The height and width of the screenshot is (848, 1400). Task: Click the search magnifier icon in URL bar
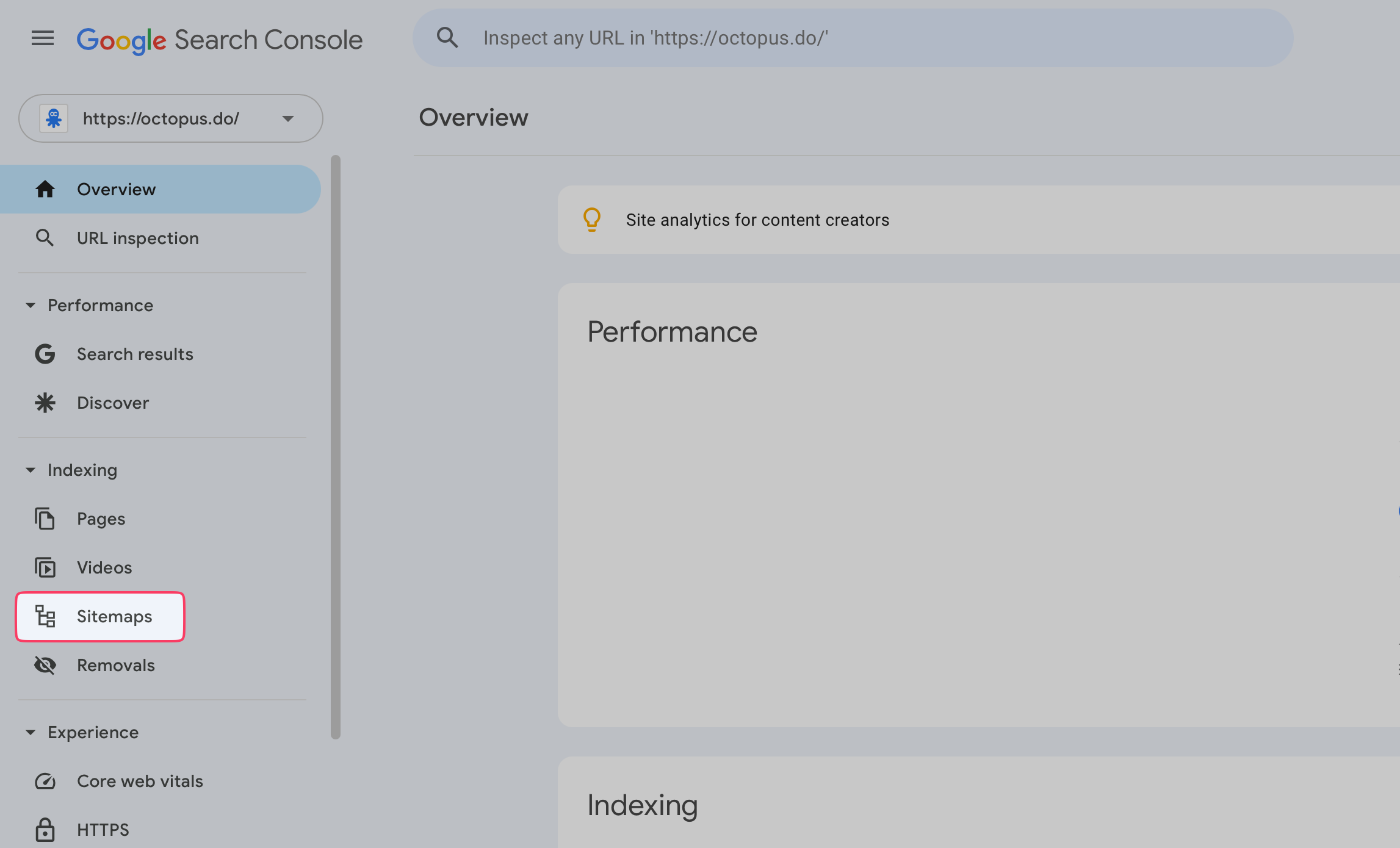point(447,38)
